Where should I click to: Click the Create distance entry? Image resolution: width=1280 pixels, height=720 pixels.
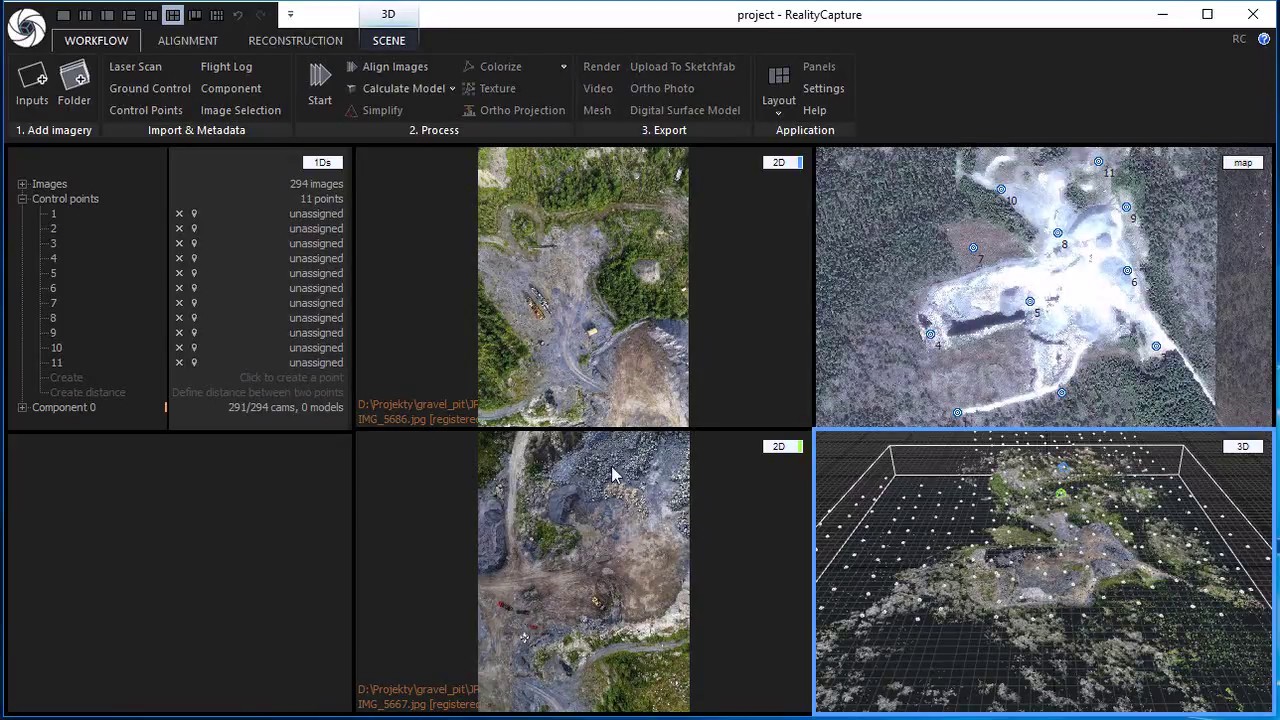[88, 392]
